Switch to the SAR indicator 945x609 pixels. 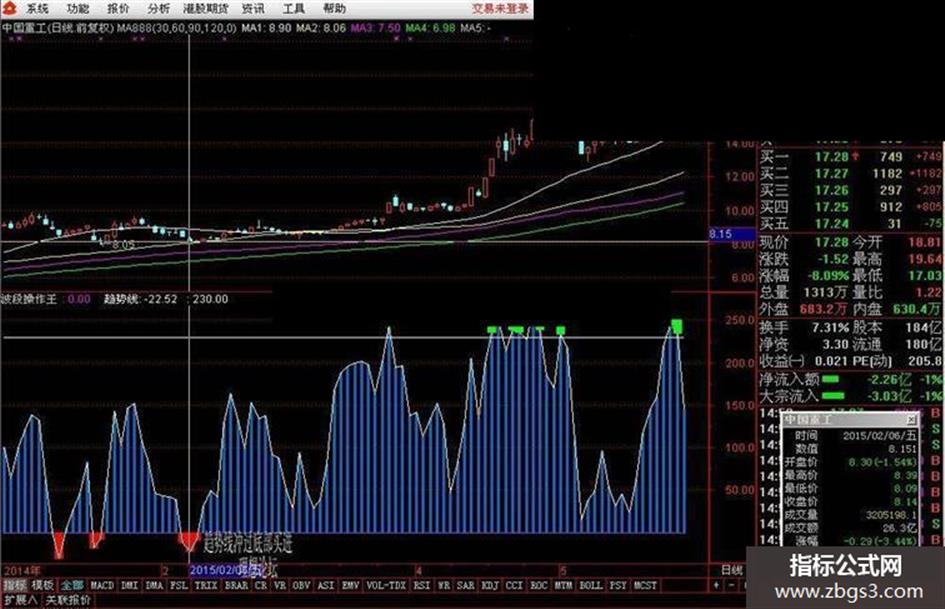point(465,585)
